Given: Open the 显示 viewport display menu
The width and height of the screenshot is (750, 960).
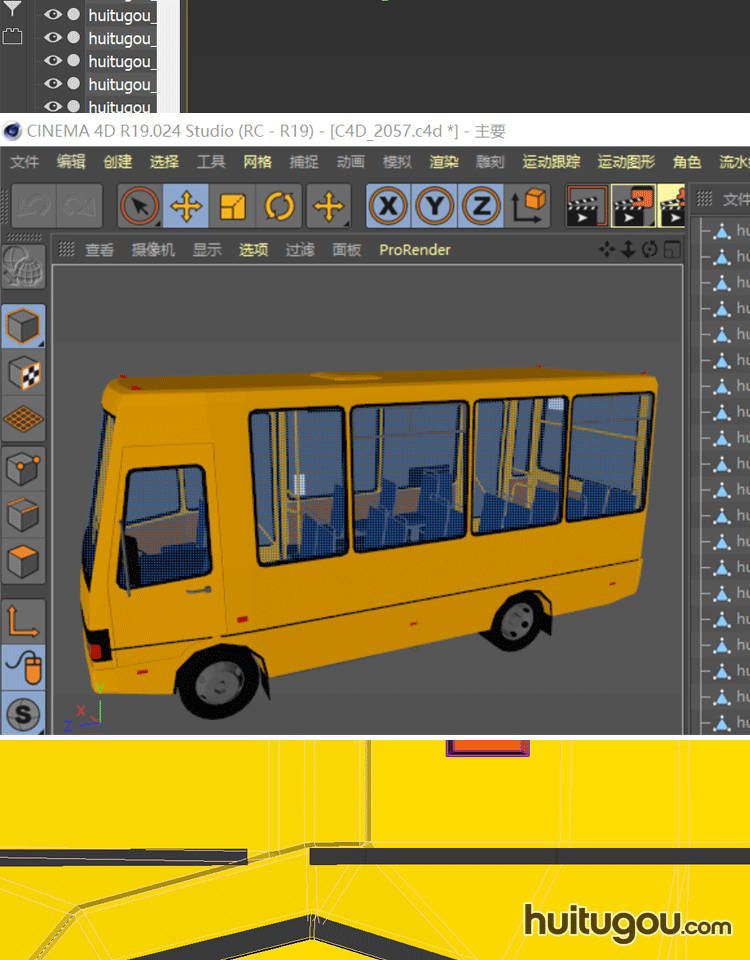Looking at the screenshot, I should 207,250.
